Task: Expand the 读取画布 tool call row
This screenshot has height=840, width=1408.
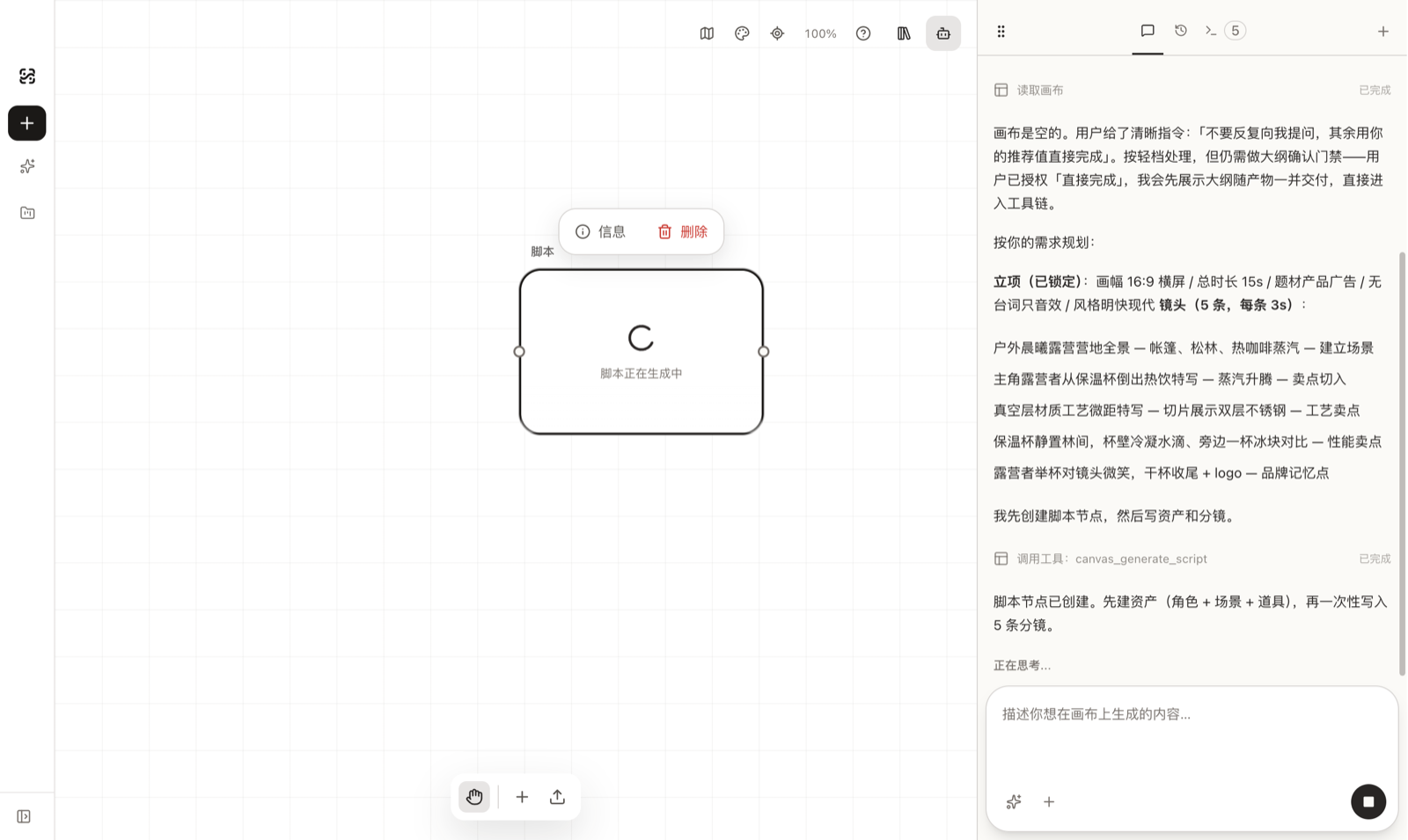Action: (x=1192, y=90)
